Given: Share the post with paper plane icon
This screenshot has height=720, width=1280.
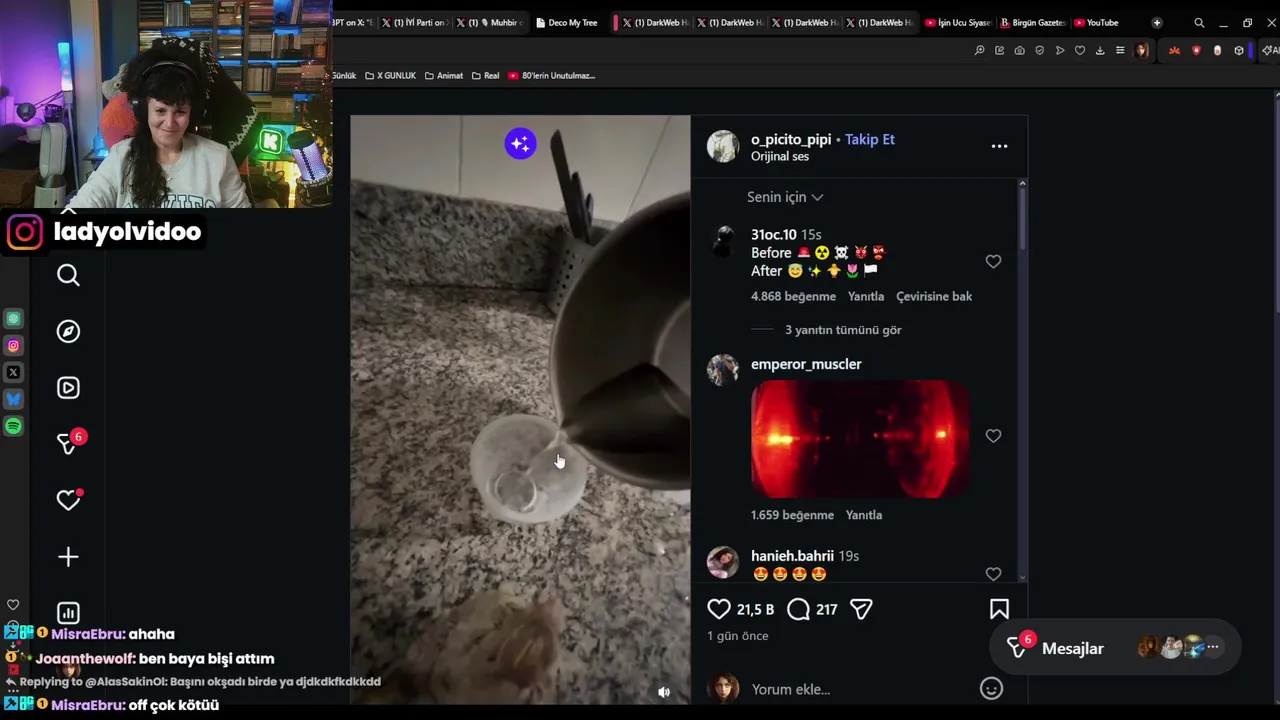Looking at the screenshot, I should 861,609.
